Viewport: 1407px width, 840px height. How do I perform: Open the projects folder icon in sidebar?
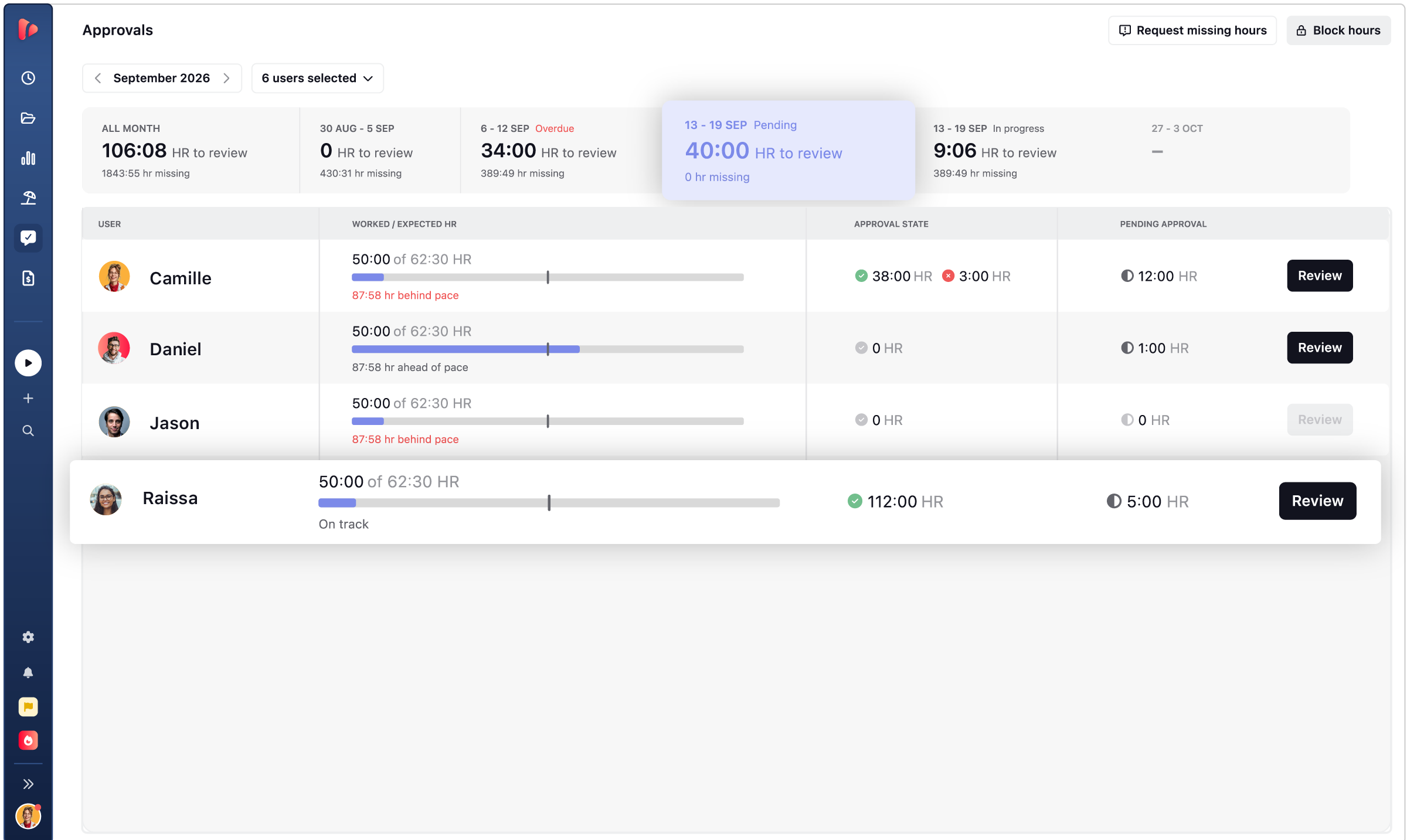[x=28, y=118]
